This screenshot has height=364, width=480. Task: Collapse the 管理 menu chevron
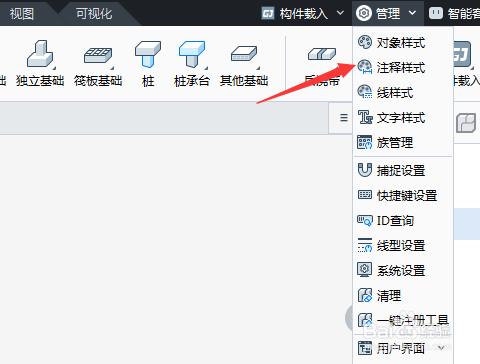click(412, 13)
